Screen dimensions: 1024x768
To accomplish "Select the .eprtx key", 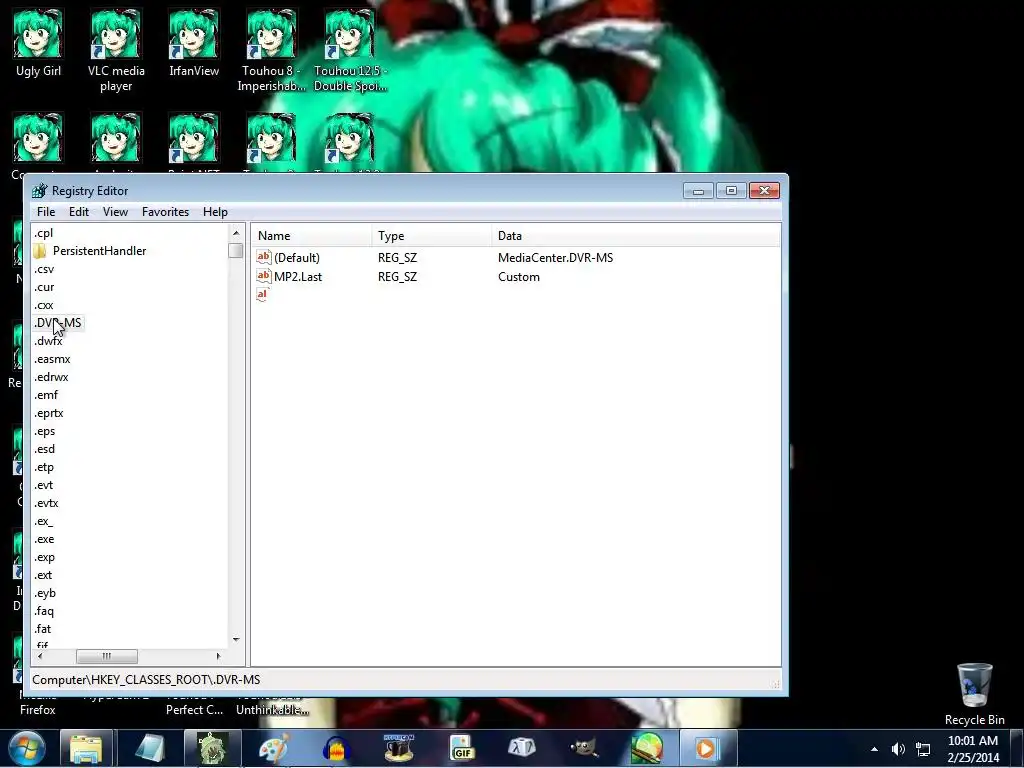I will tap(48, 413).
